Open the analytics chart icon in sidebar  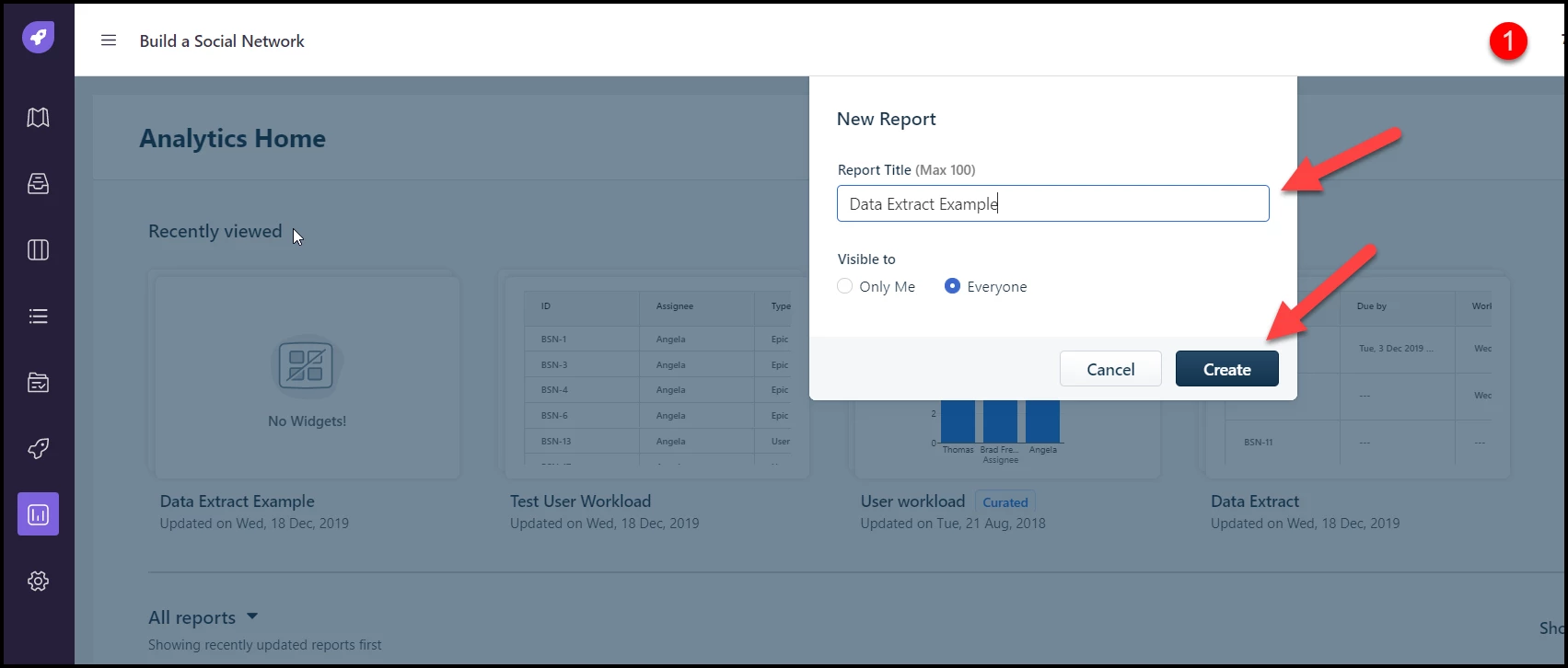pyautogui.click(x=38, y=514)
